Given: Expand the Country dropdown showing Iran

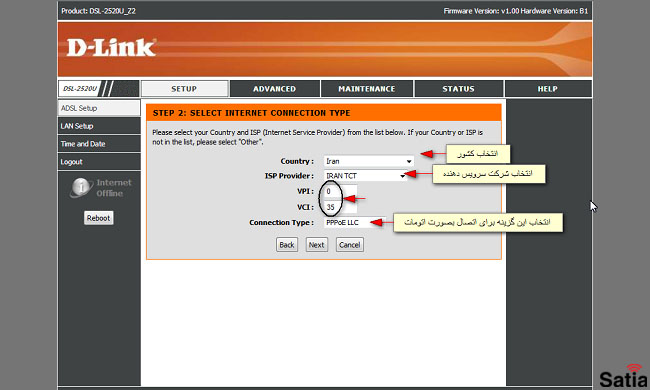Looking at the screenshot, I should coord(369,161).
